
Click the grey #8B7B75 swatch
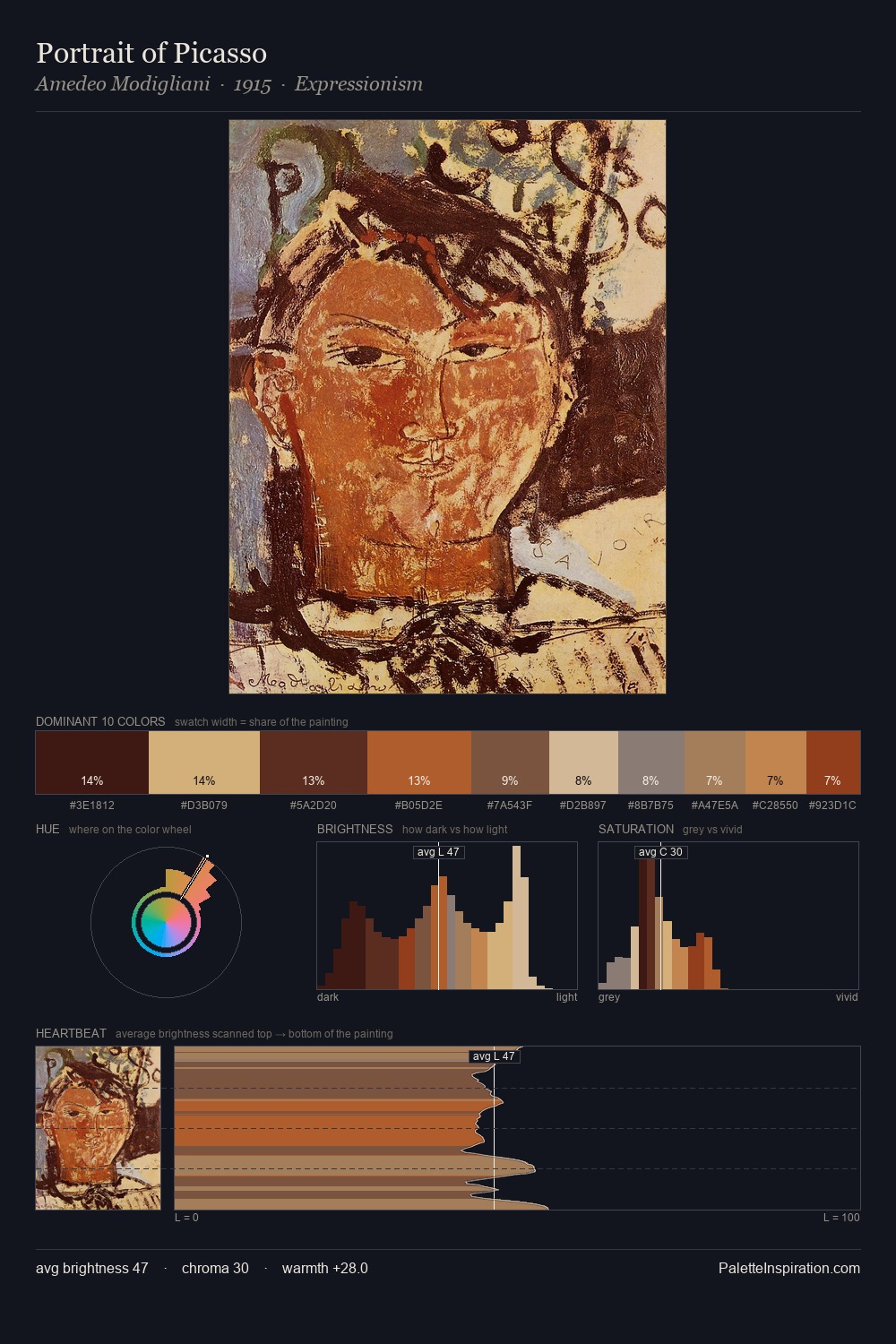(x=651, y=762)
